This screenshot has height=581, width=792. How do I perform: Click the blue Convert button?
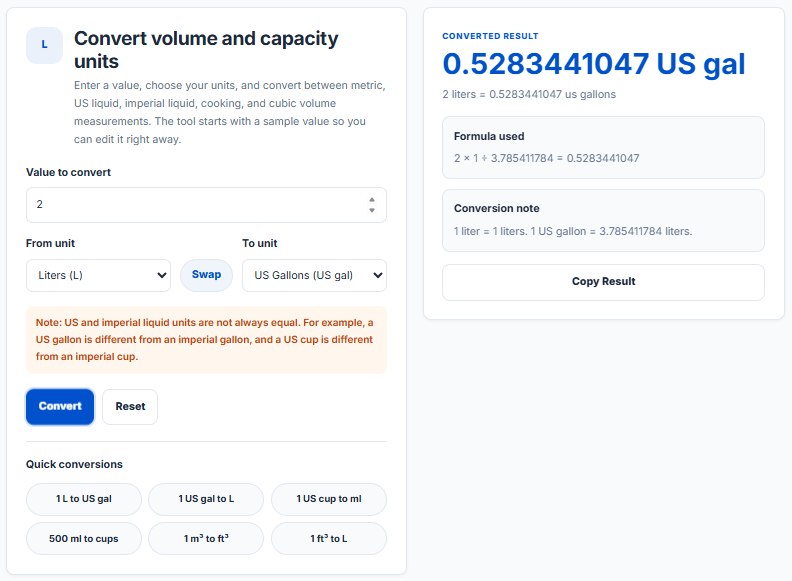tap(60, 406)
